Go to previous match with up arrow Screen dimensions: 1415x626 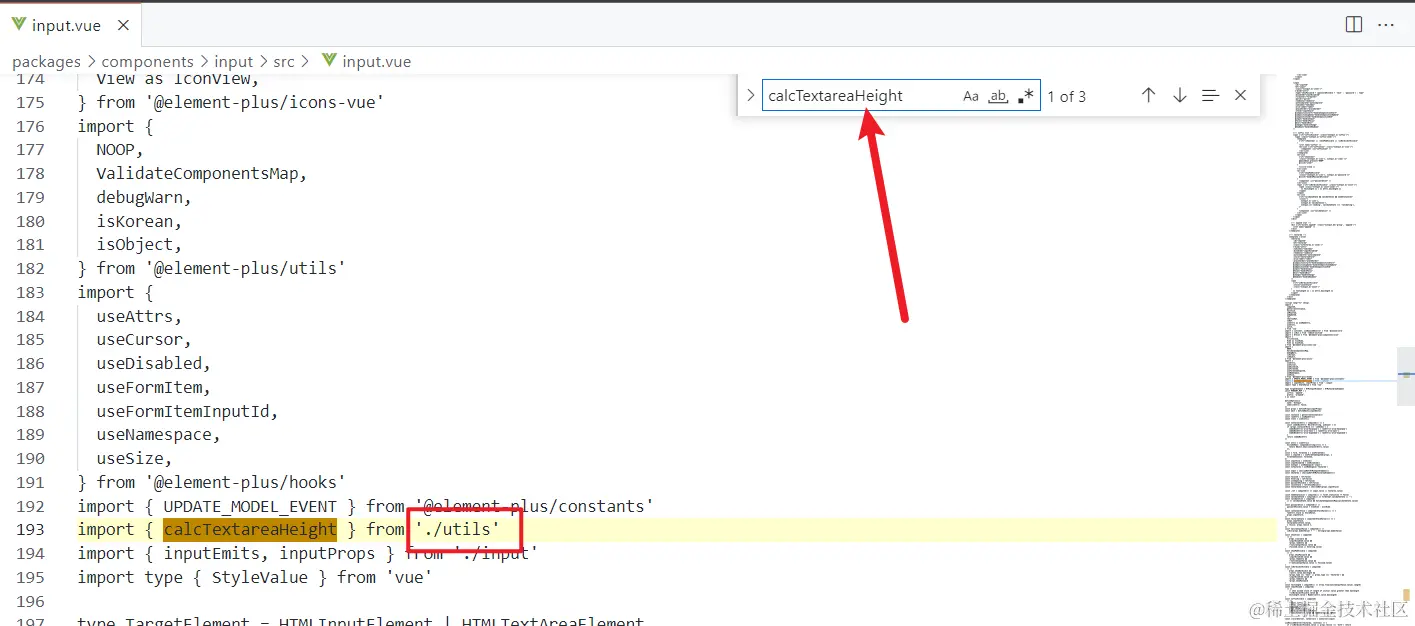[1148, 96]
